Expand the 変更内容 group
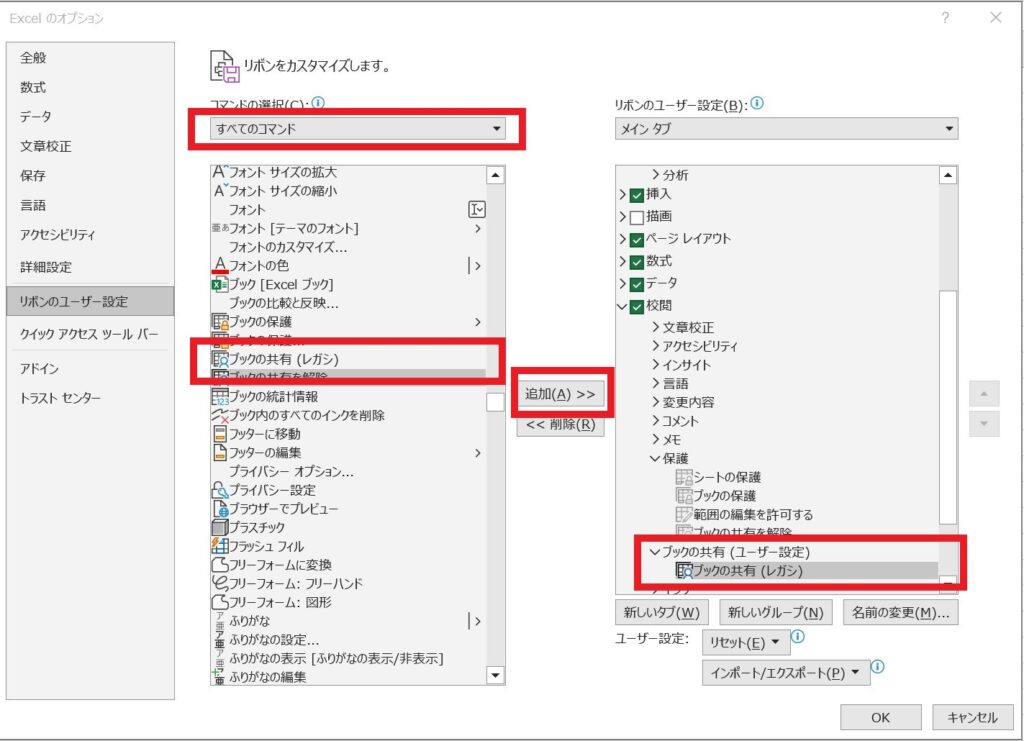 pos(656,402)
